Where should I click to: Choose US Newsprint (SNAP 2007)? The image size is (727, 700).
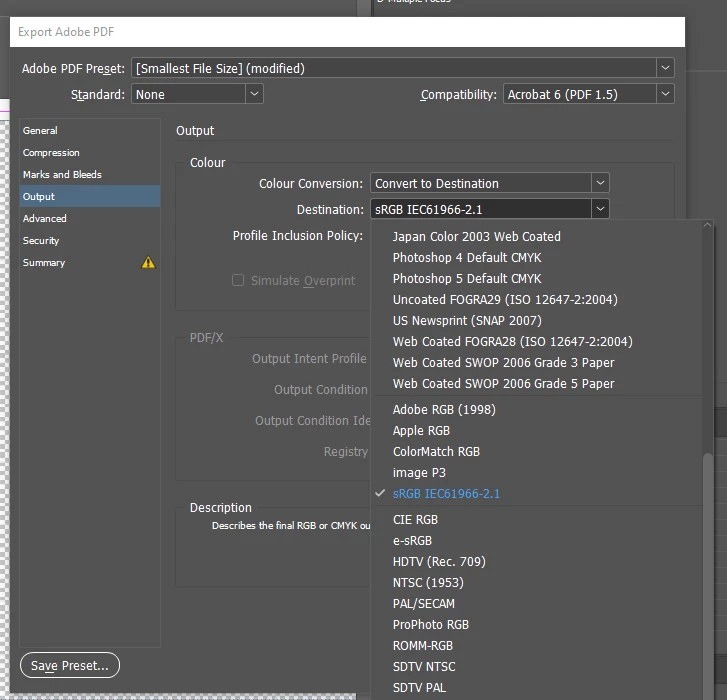[x=536, y=320]
